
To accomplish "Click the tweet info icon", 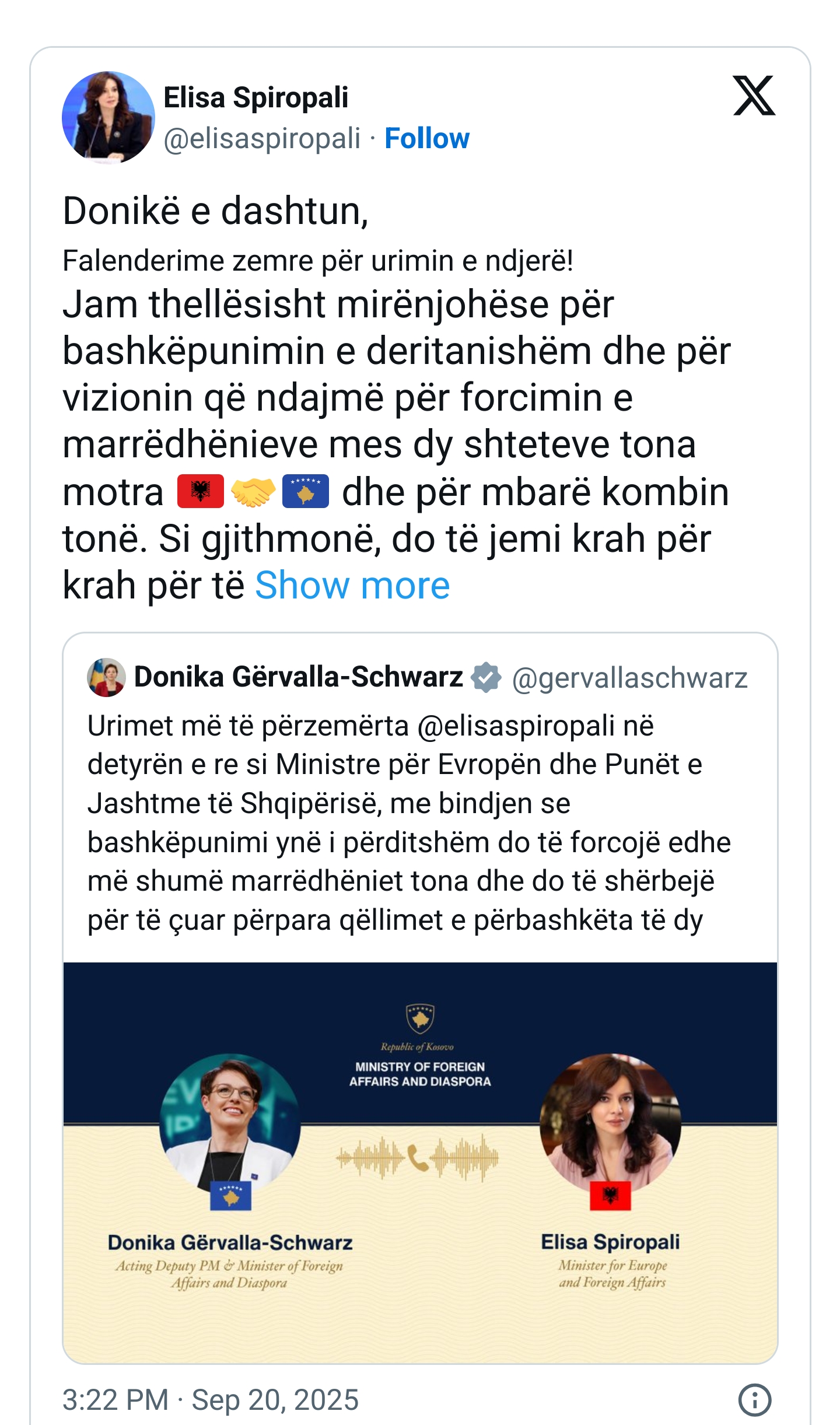I will point(754,1399).
